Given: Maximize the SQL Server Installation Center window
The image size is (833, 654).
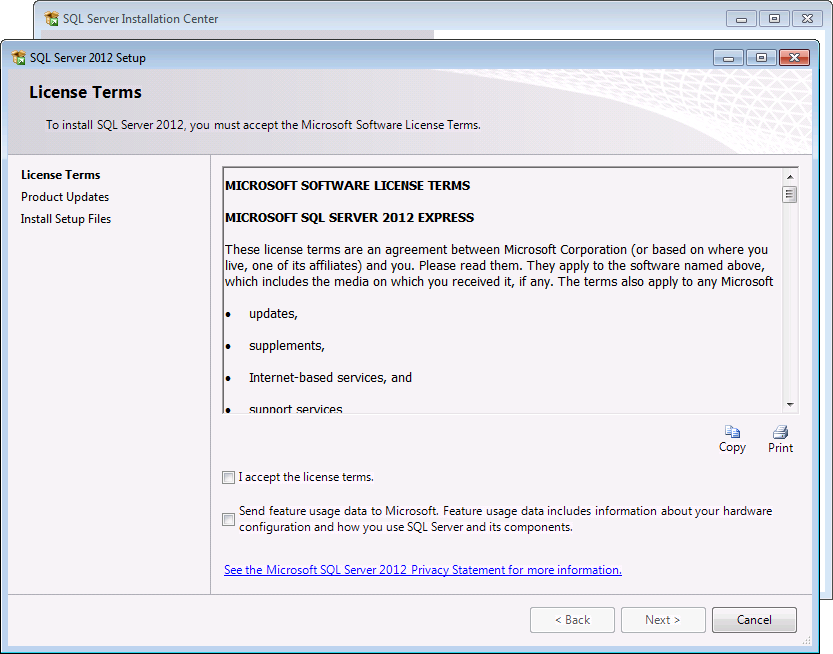Looking at the screenshot, I should tap(775, 19).
